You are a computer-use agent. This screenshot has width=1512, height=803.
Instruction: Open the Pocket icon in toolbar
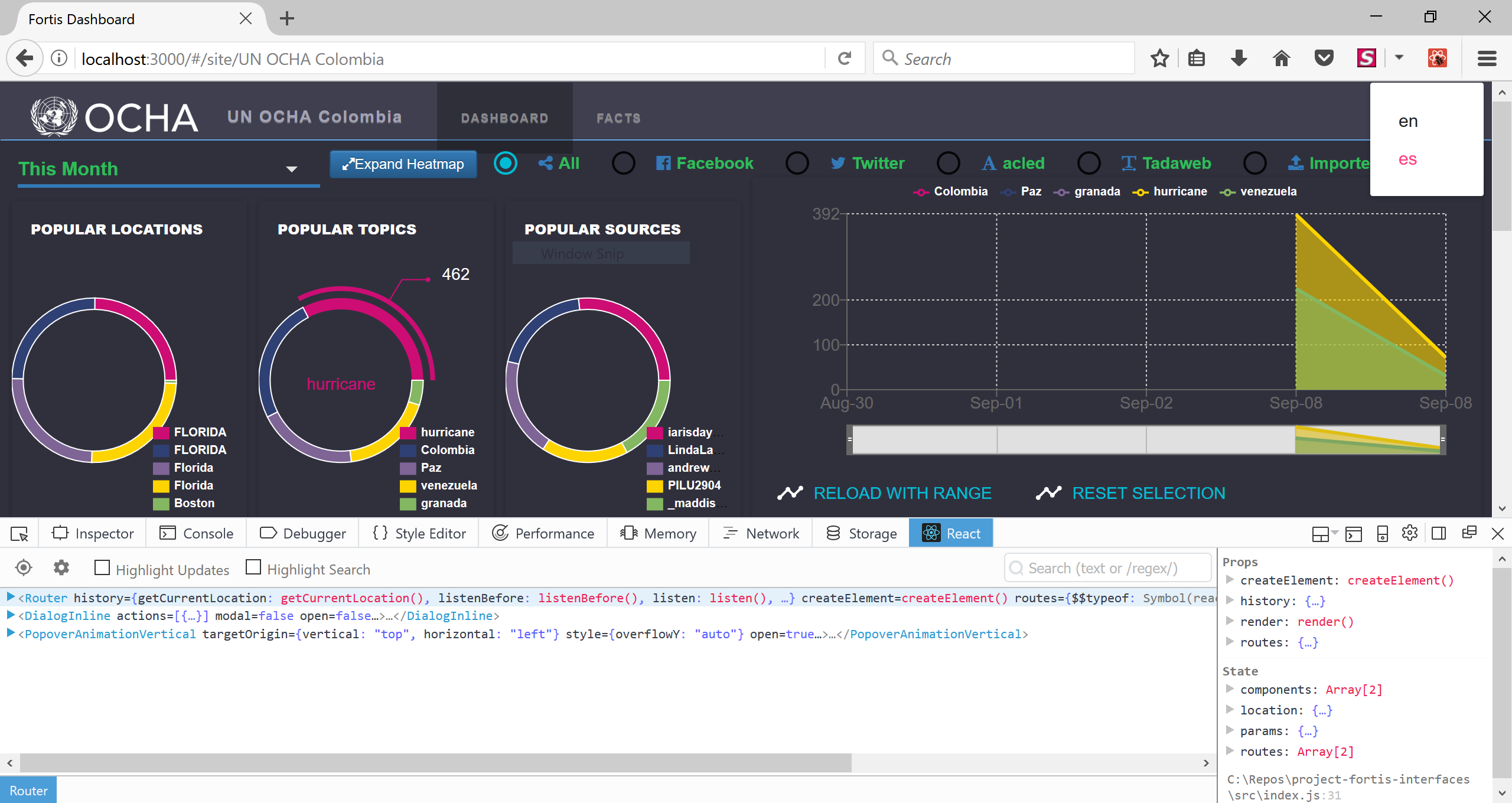(1324, 58)
